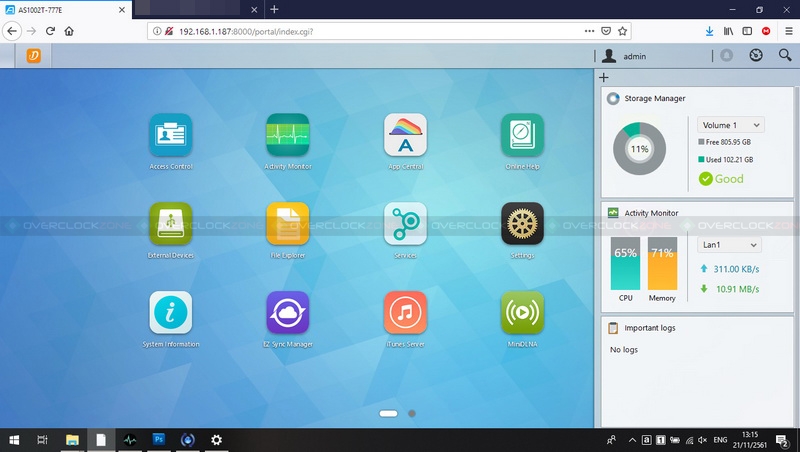Go back in the browser

[12, 31]
